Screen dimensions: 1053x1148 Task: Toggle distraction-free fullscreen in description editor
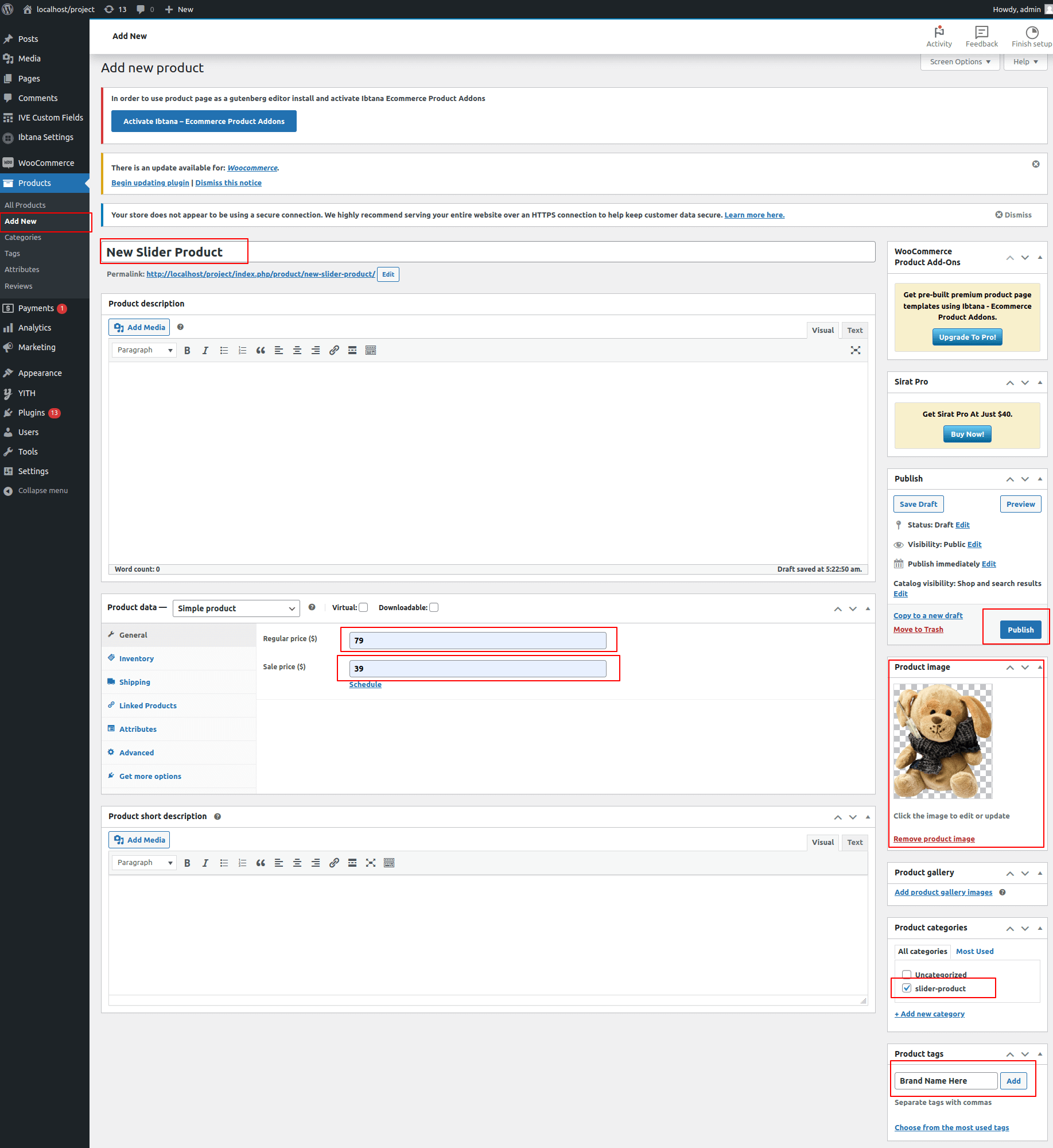point(855,350)
